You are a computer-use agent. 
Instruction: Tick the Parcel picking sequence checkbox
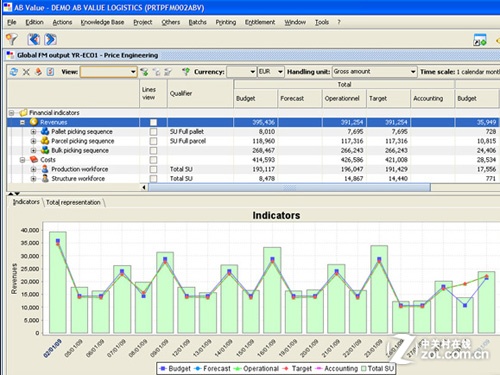[x=153, y=141]
